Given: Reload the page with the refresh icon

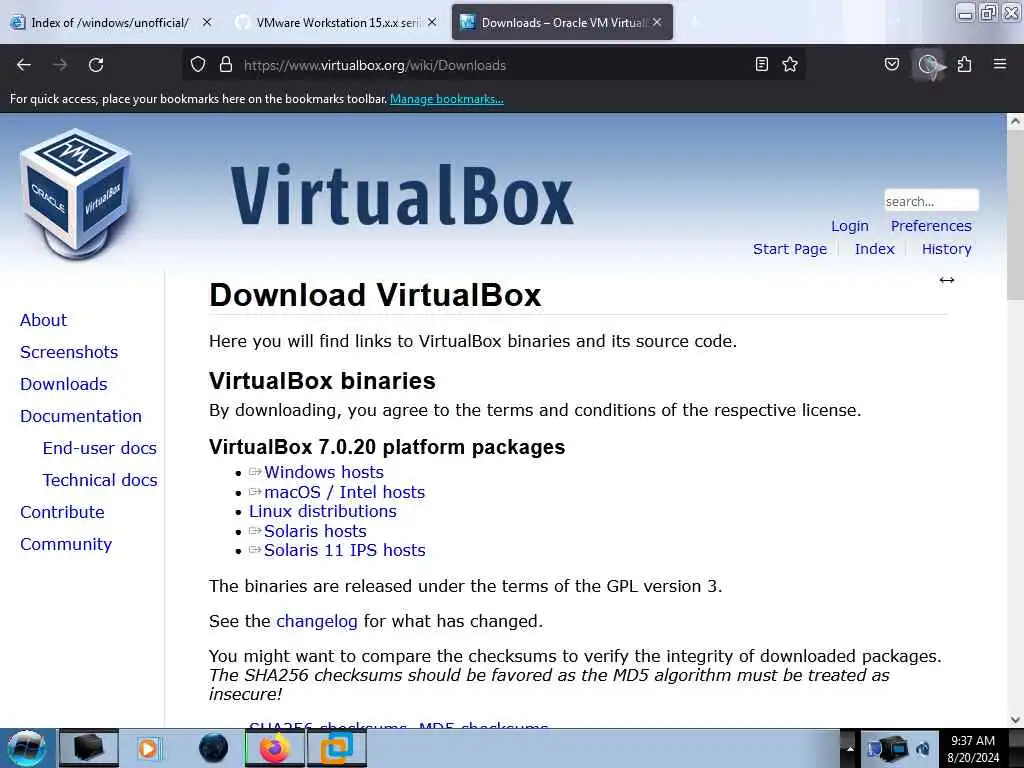Looking at the screenshot, I should pyautogui.click(x=96, y=65).
